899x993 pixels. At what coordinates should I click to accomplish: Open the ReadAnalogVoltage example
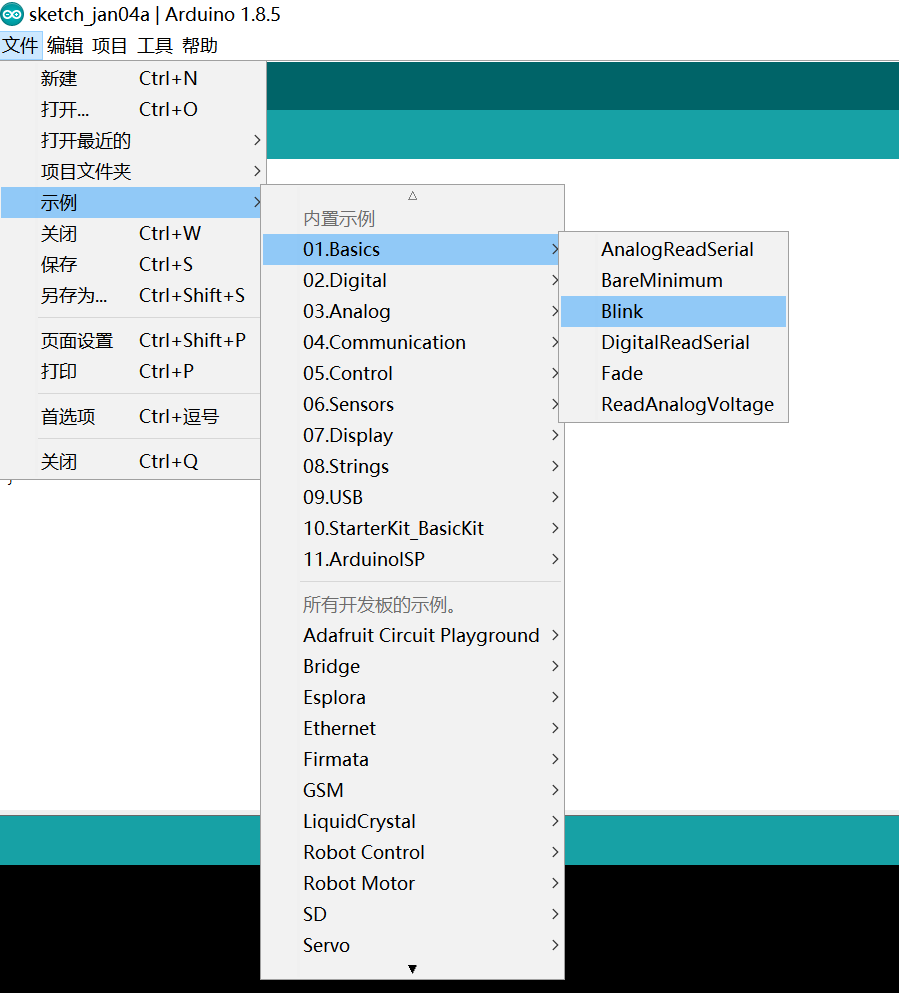(x=674, y=405)
